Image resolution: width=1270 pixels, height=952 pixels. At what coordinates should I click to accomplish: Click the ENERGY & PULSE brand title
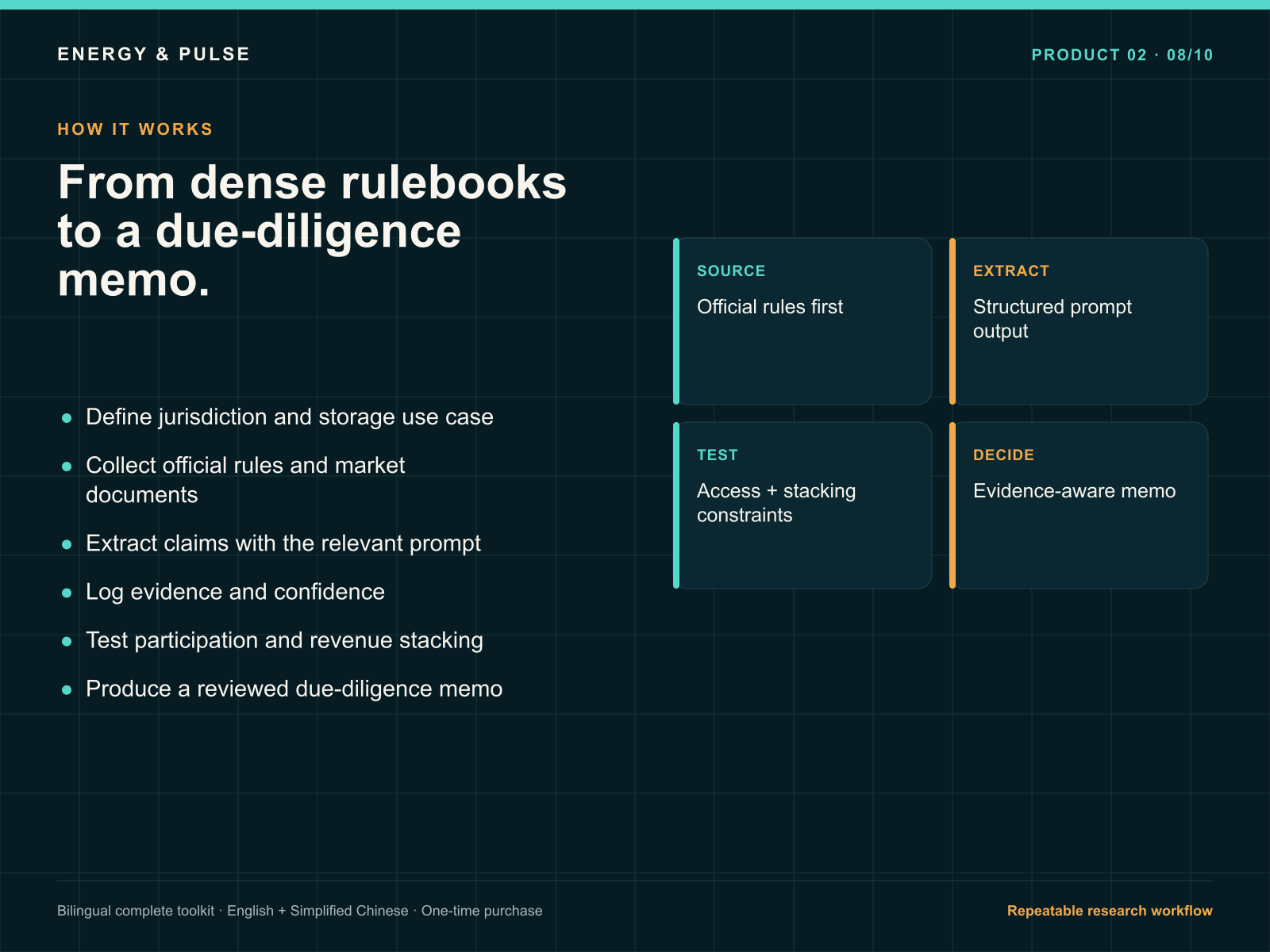tap(153, 54)
